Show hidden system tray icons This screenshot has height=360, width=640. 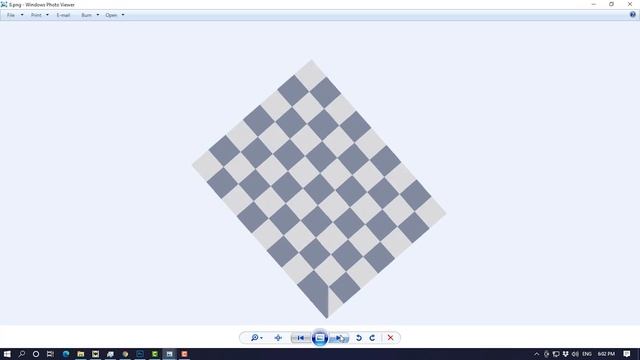click(536, 354)
